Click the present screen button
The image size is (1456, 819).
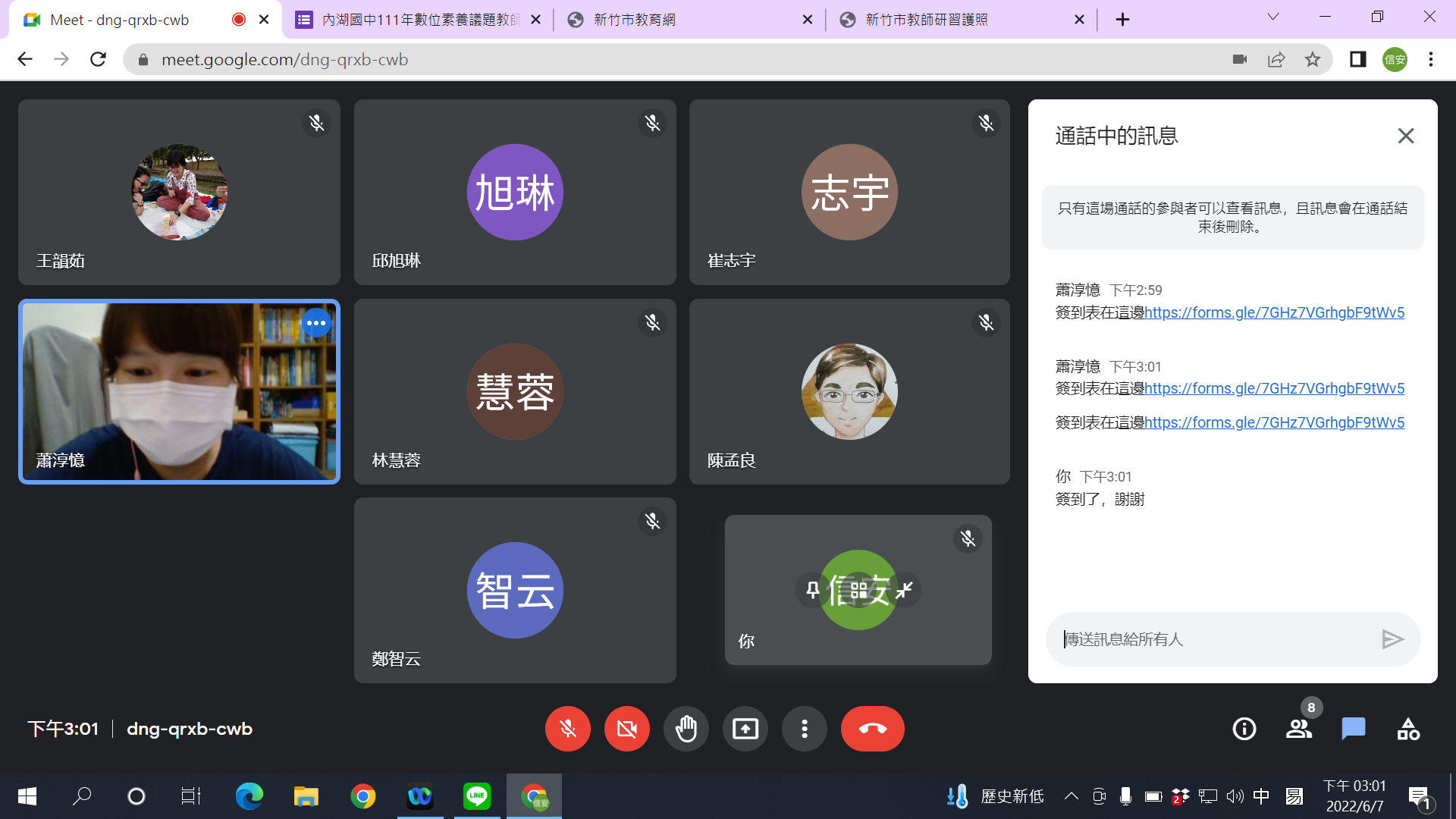(745, 729)
